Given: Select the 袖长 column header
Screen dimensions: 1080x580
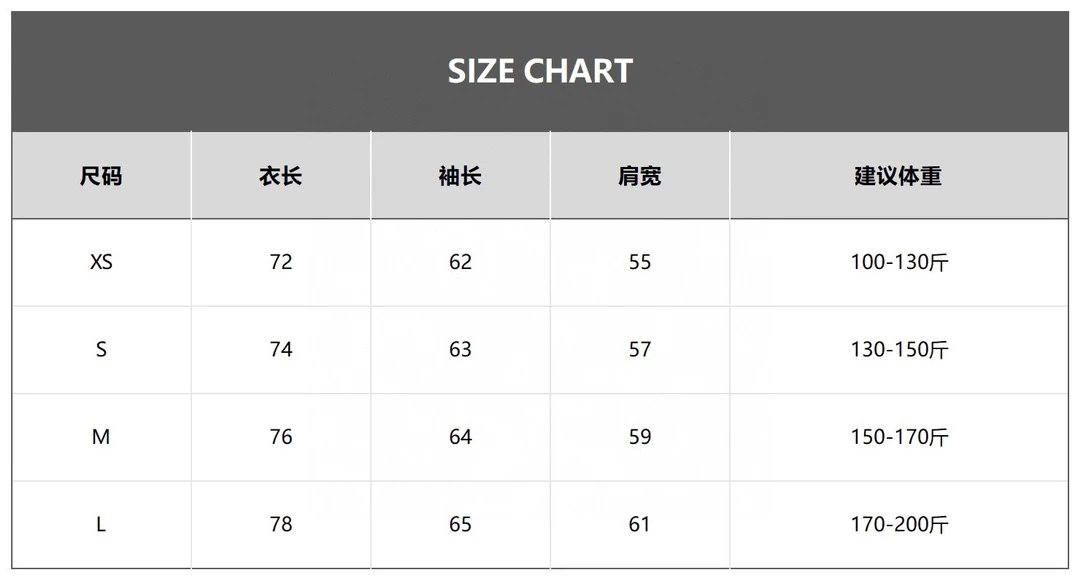Looking at the screenshot, I should point(460,176).
